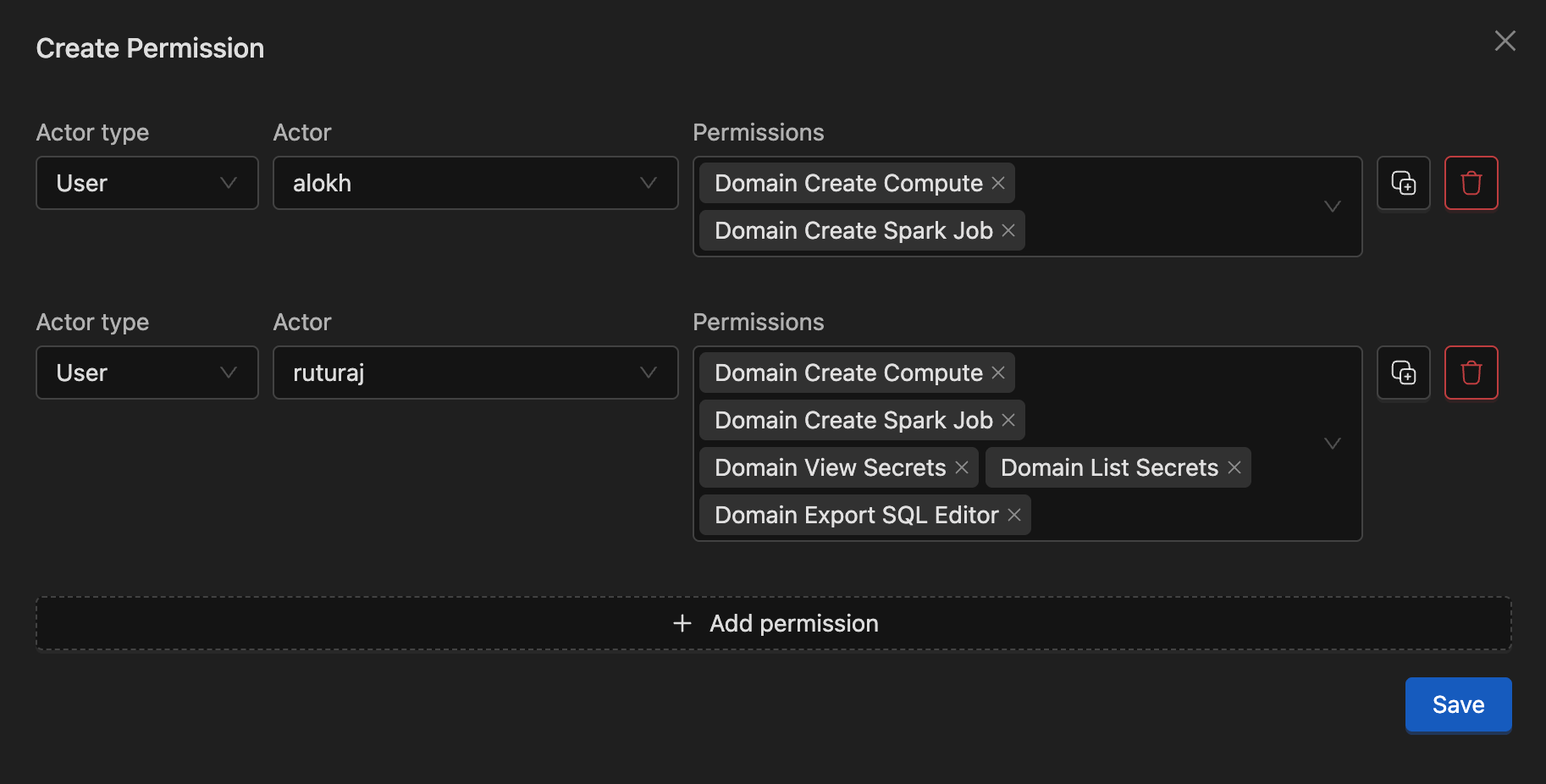Screen dimensions: 1546x784
Task: Close the Create Permission dialog
Action: pyautogui.click(x=1505, y=40)
